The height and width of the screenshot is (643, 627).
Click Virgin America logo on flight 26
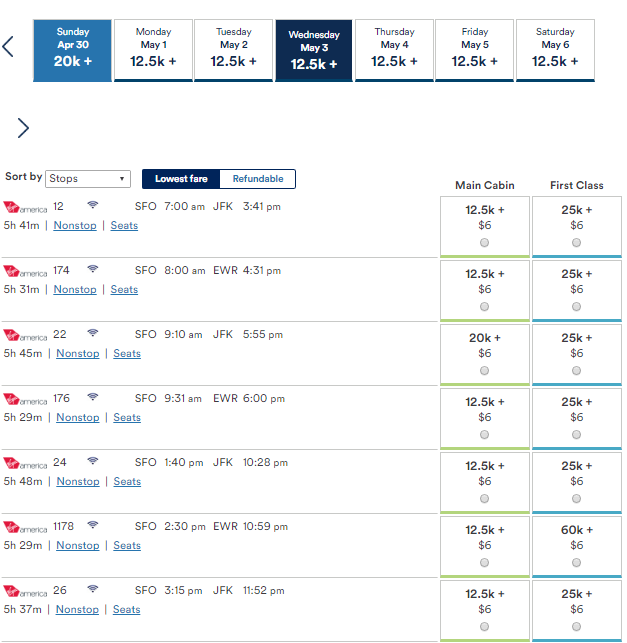(25, 591)
